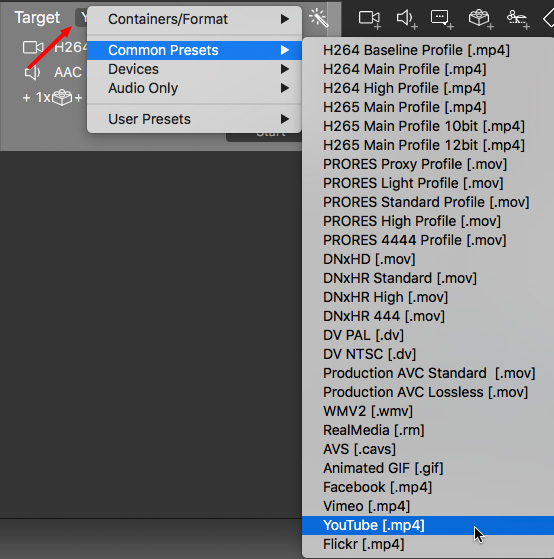This screenshot has height=559, width=554.
Task: Select PRORES Proxy Profile [.mov]
Action: 428,164
